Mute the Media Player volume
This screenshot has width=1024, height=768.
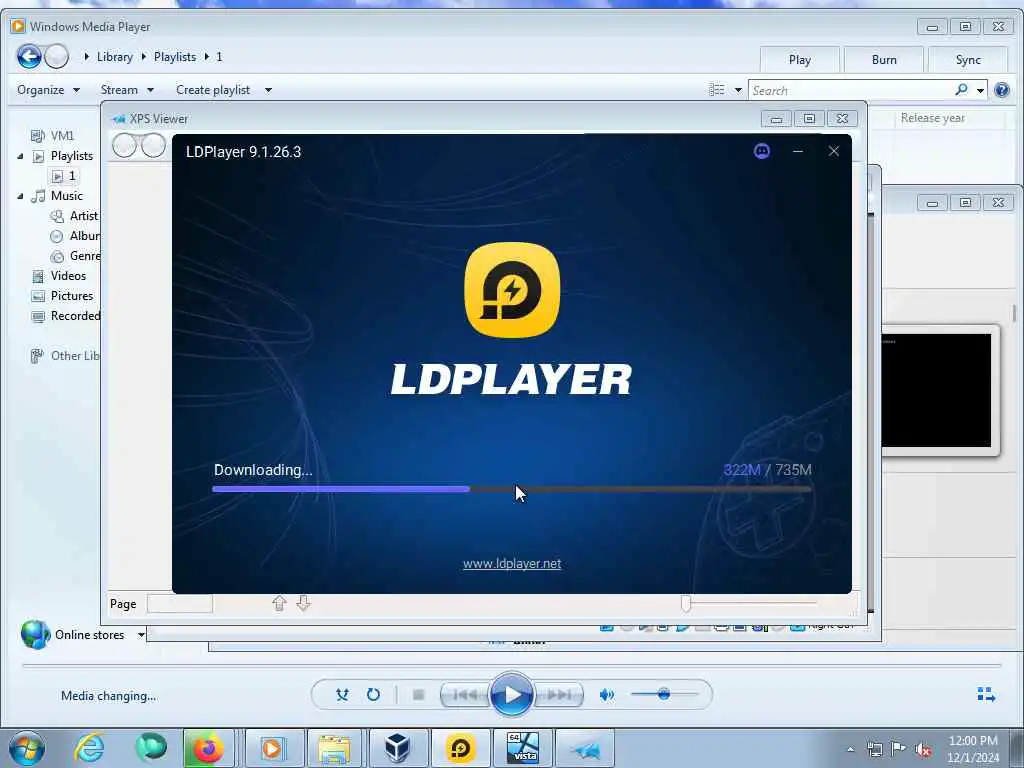[607, 695]
